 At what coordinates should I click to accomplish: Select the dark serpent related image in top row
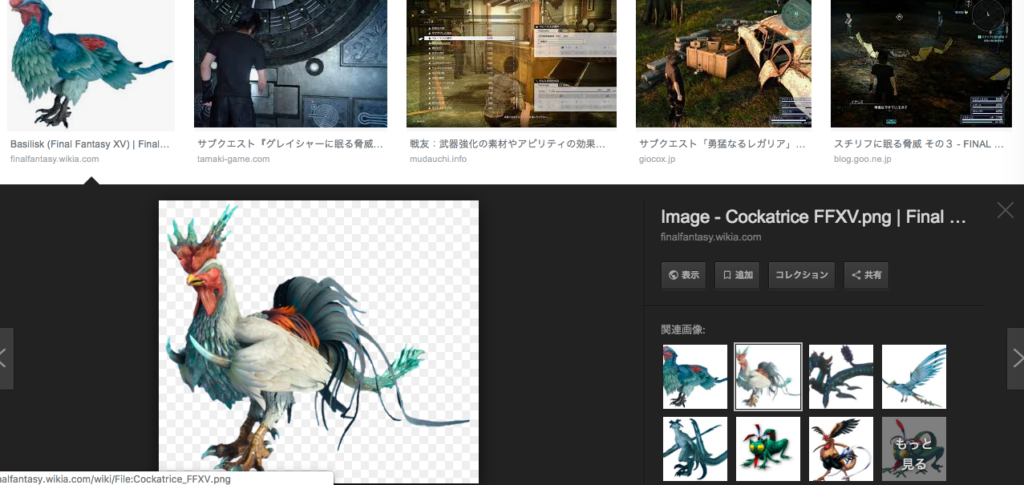(841, 377)
